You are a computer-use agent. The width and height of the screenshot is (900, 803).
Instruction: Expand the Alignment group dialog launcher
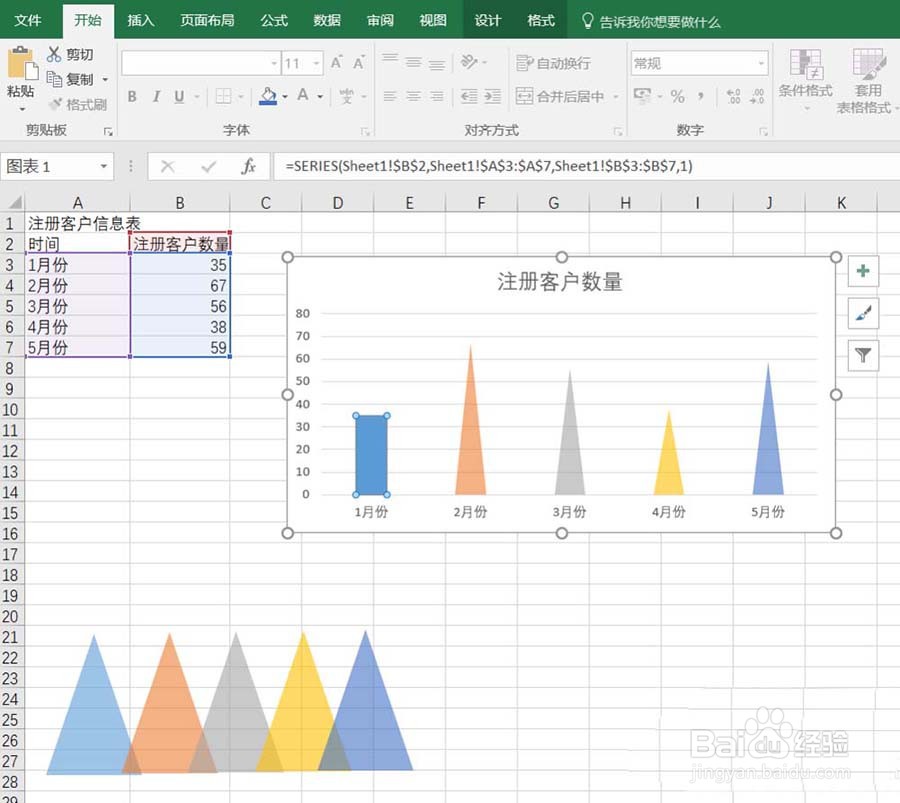tap(618, 132)
